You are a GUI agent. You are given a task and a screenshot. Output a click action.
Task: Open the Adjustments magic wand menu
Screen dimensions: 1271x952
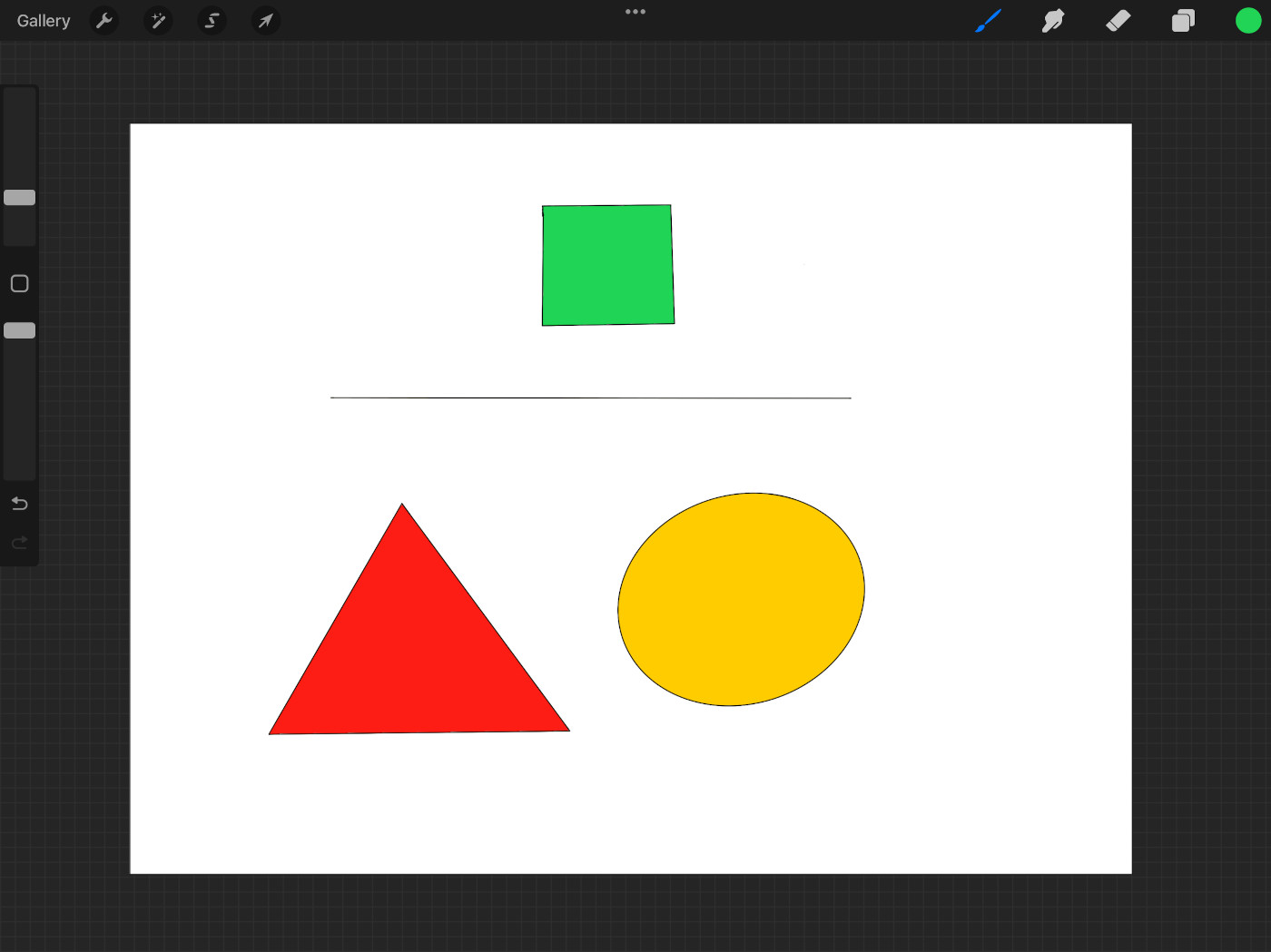pyautogui.click(x=158, y=21)
